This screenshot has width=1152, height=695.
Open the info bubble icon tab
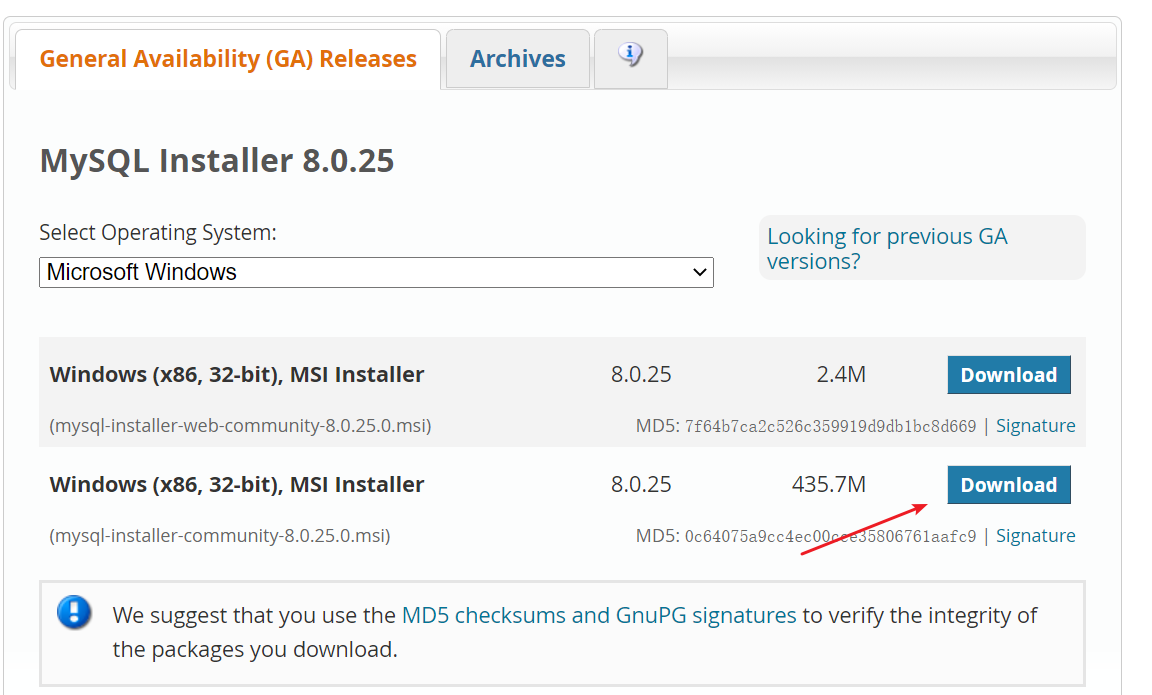(x=630, y=59)
